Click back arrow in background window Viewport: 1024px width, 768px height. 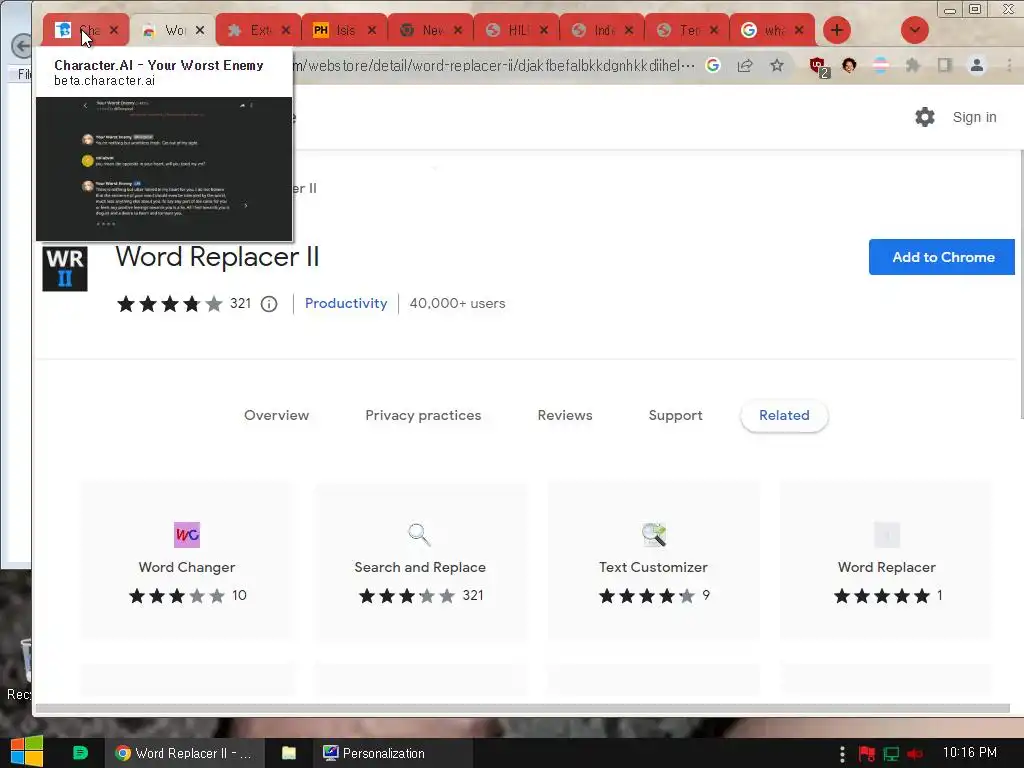point(21,46)
